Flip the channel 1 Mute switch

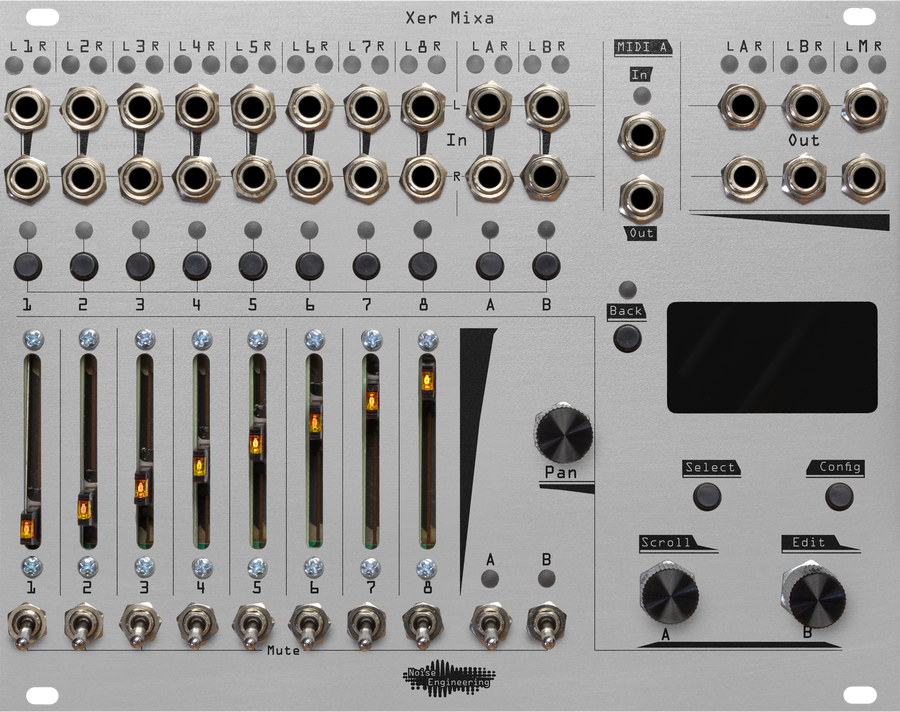pos(28,625)
